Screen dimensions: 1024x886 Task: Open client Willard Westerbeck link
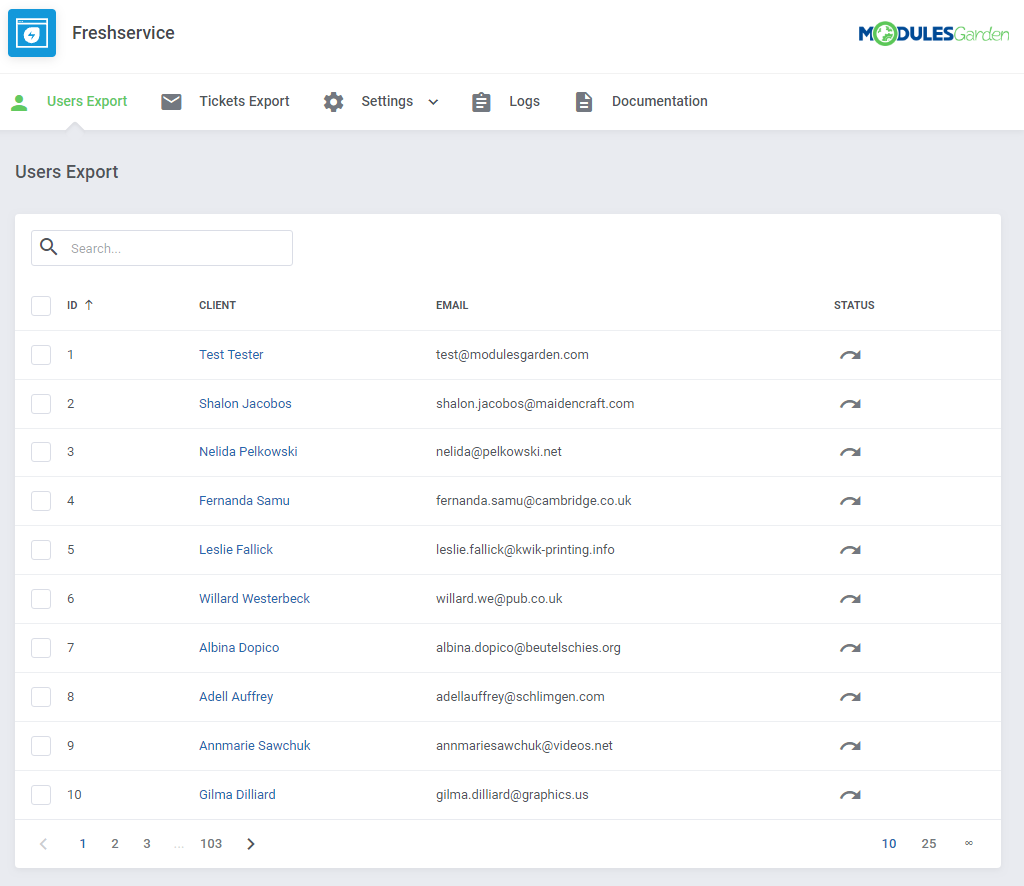(x=255, y=599)
